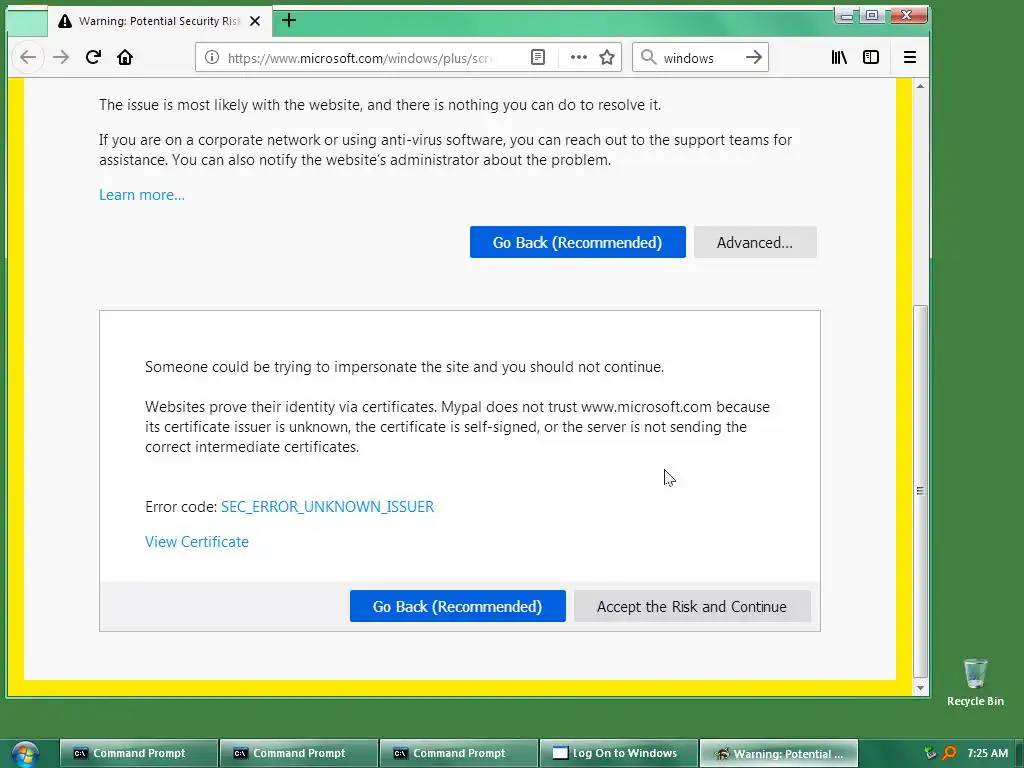
Task: Open page actions three-dots menu
Action: coord(579,57)
